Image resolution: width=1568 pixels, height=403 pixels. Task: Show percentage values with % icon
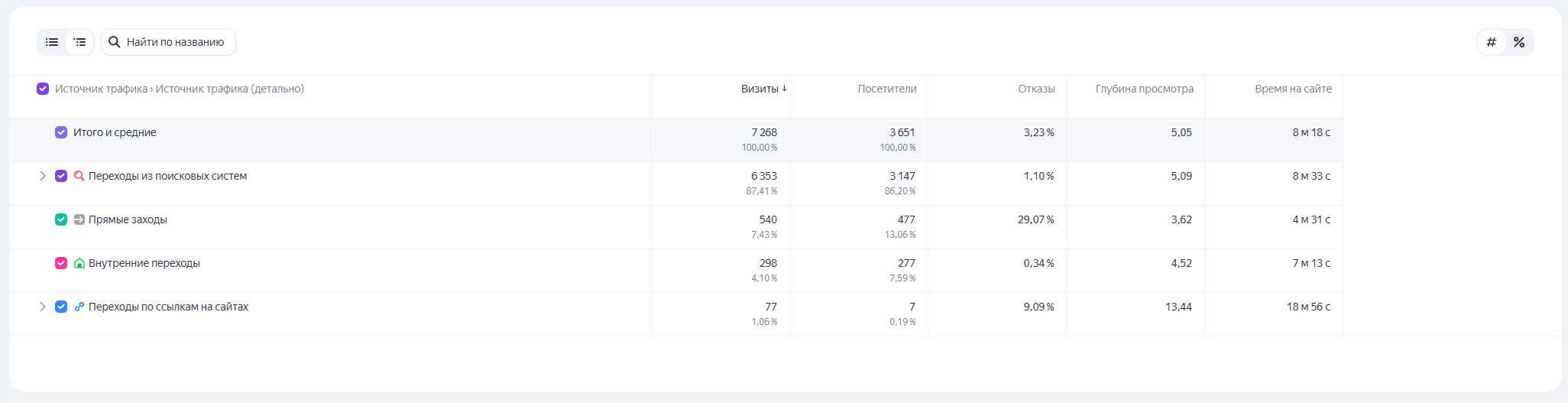click(x=1519, y=42)
